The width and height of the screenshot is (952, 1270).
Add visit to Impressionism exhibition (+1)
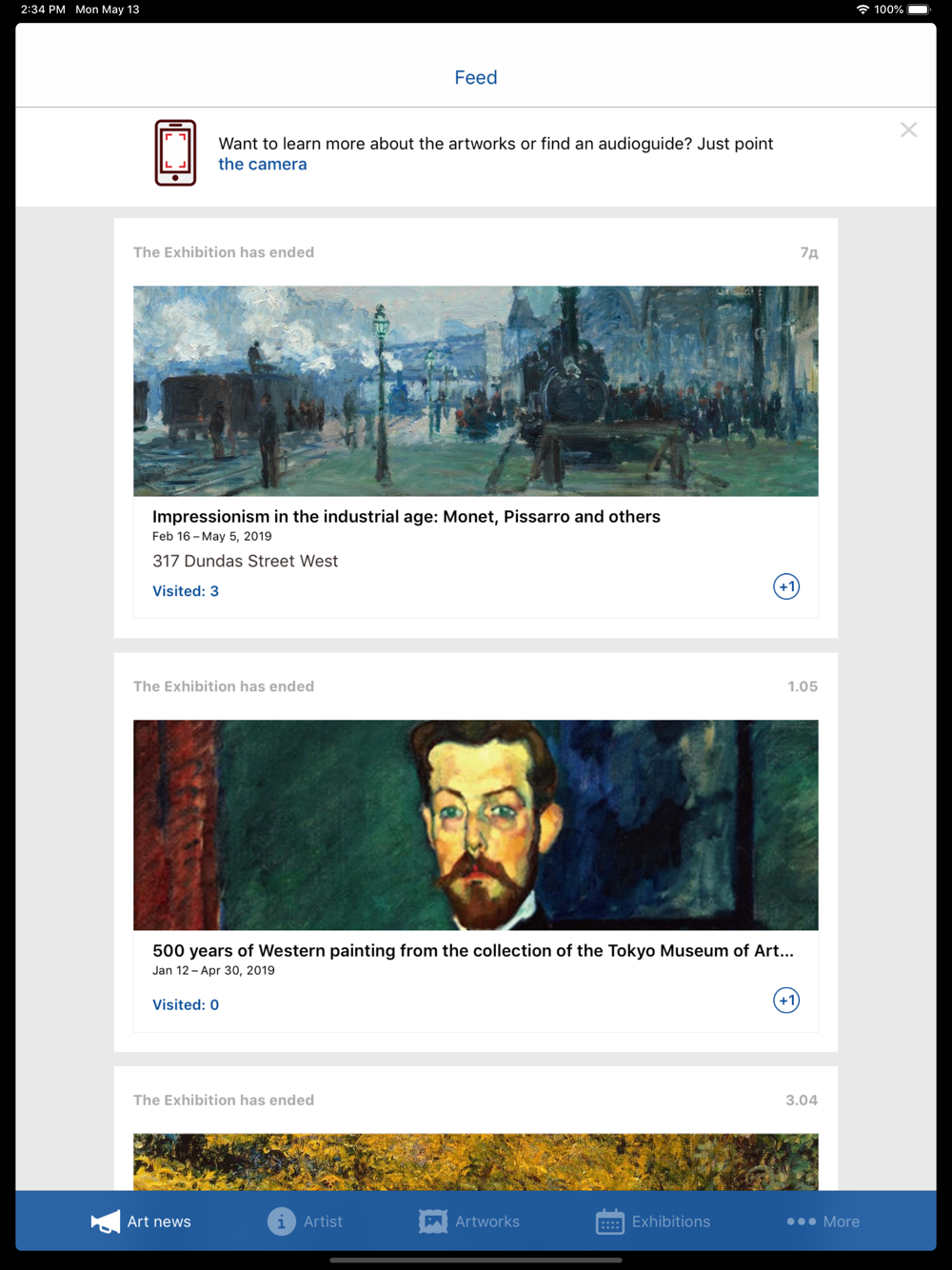click(x=786, y=586)
